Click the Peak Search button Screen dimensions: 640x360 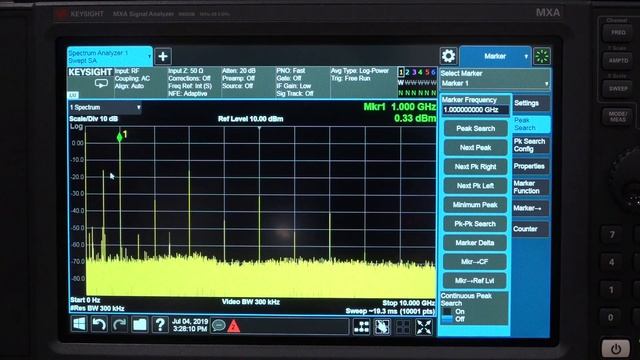[475, 129]
